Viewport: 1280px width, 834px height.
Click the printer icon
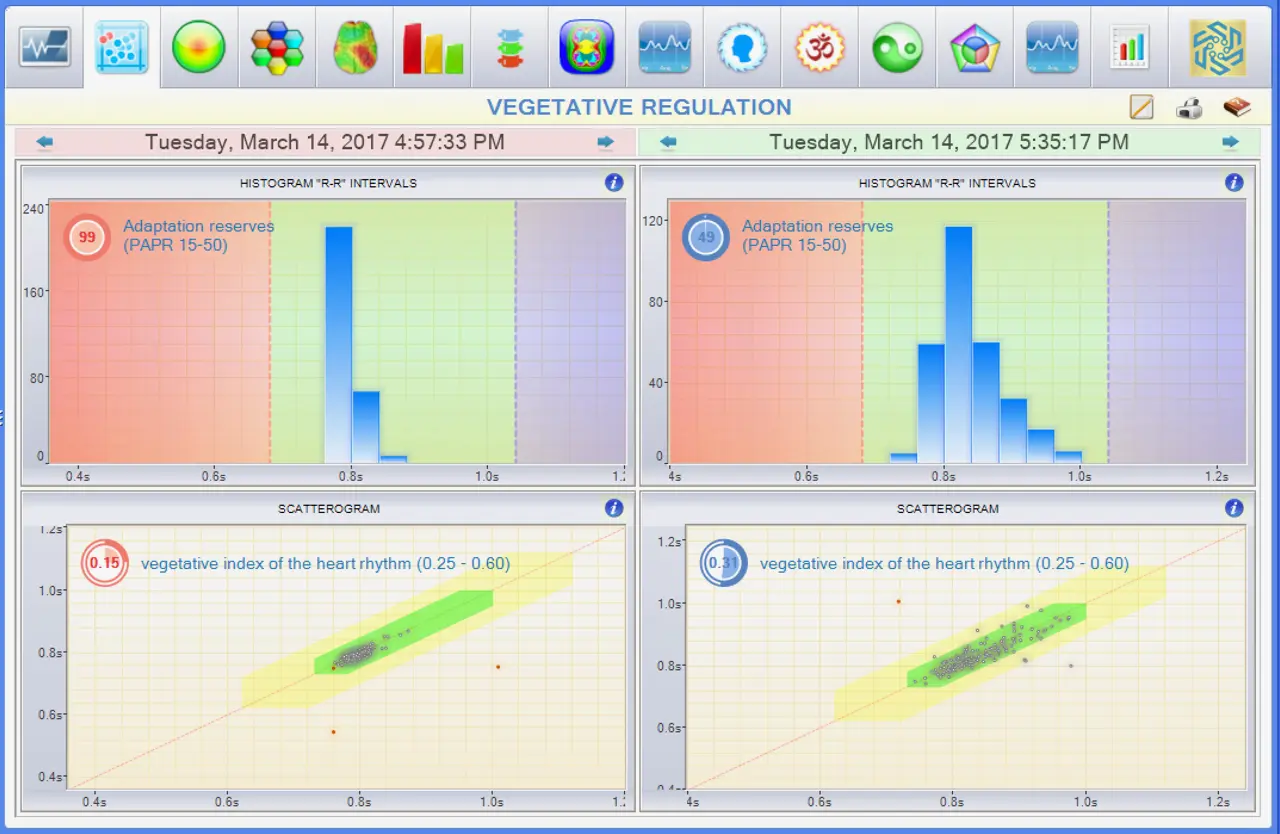click(x=1189, y=108)
